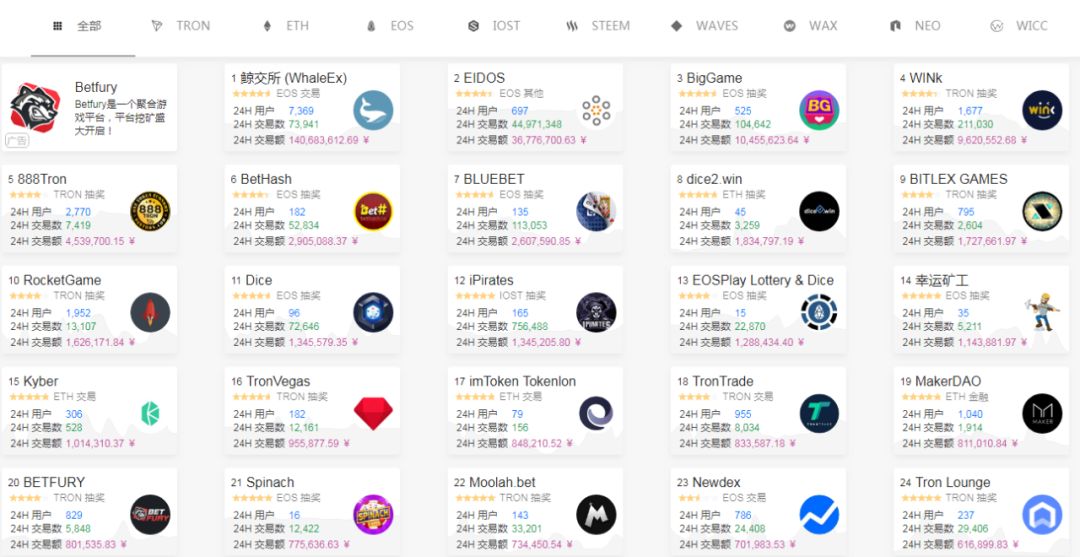The width and height of the screenshot is (1080, 557).
Task: Open the BigGame BG logo
Action: pos(819,110)
